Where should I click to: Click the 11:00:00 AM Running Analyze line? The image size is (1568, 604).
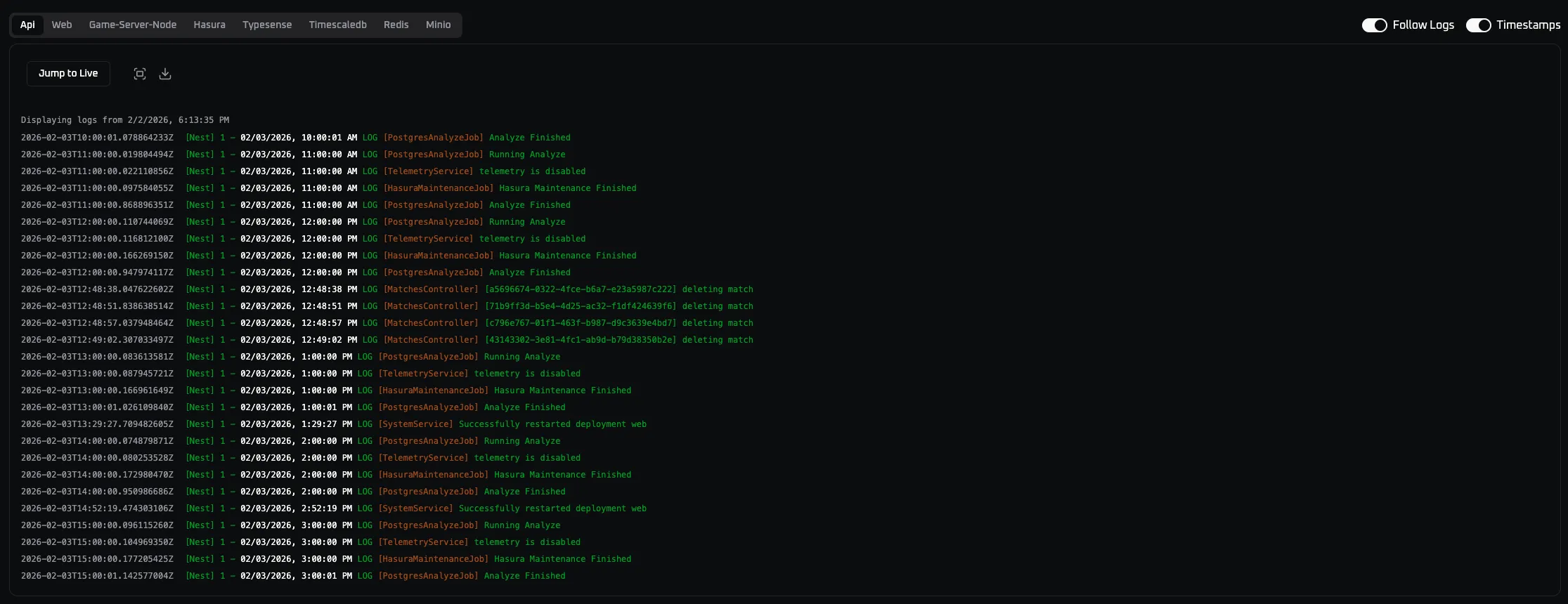coord(293,155)
